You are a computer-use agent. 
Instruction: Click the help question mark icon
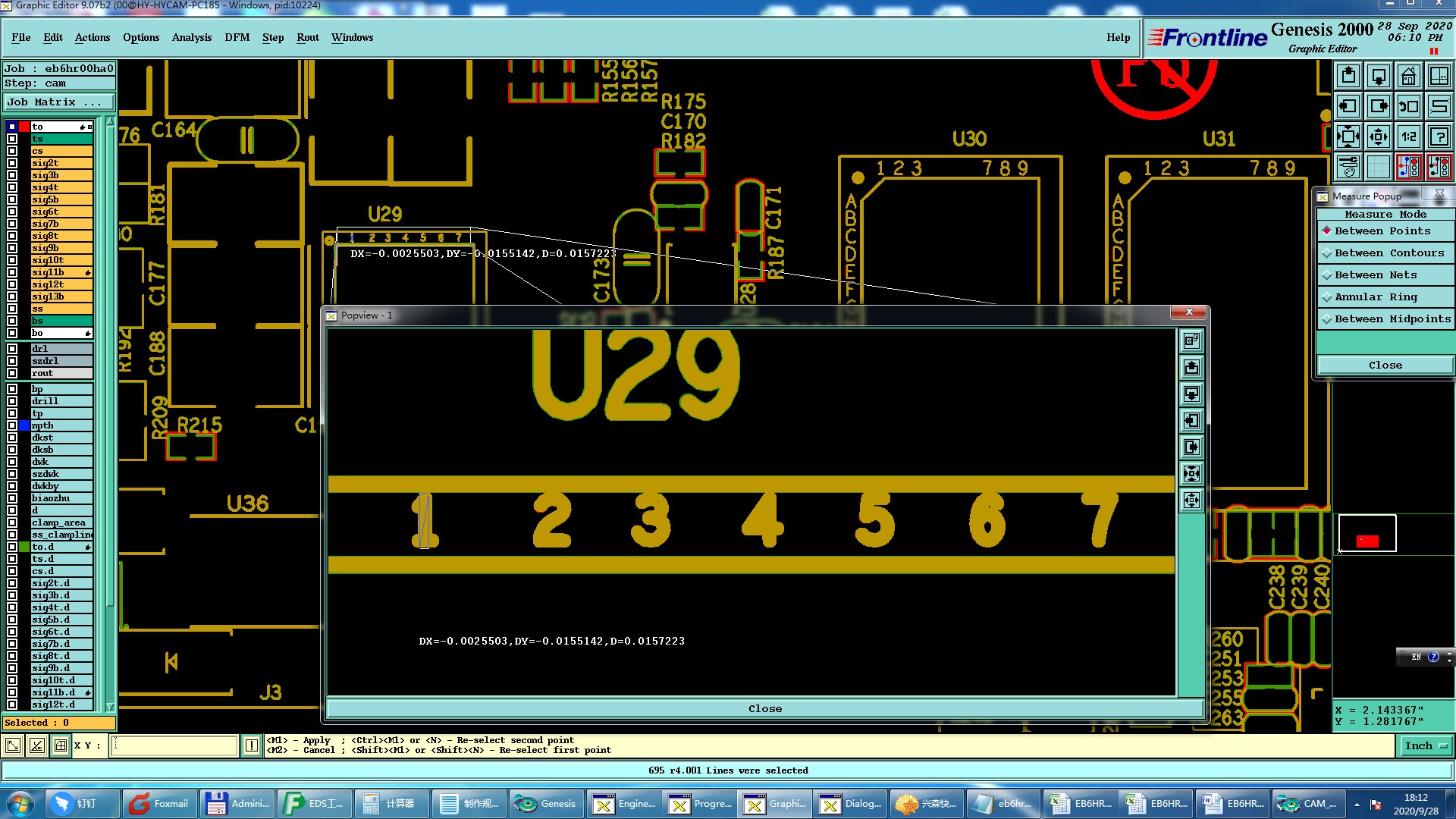(x=1439, y=136)
